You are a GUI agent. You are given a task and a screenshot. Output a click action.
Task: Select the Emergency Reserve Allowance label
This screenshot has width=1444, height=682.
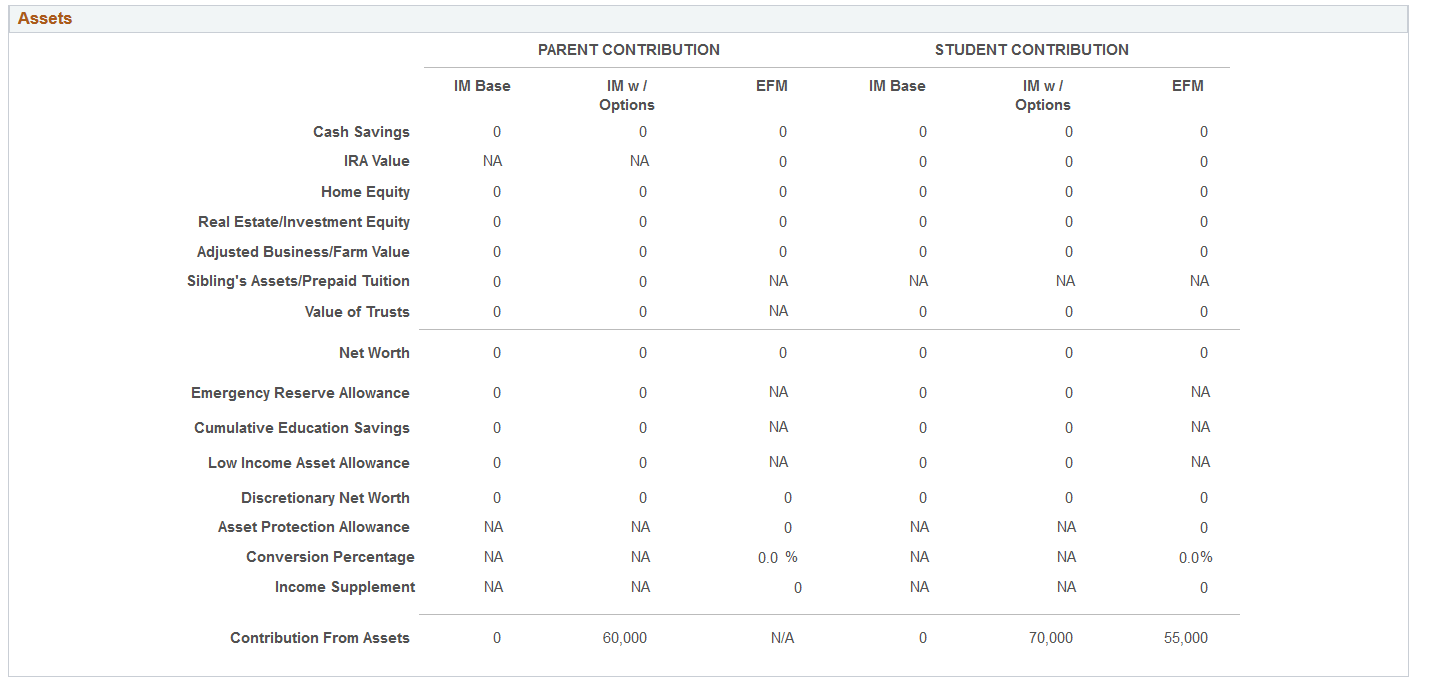click(300, 392)
